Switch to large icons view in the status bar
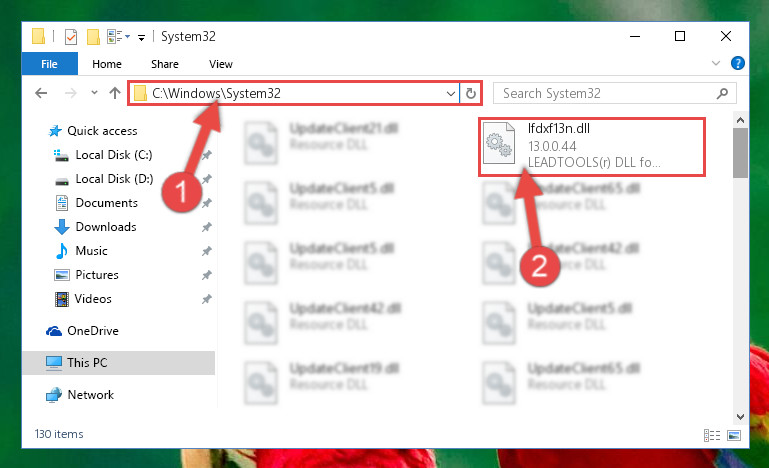The width and height of the screenshot is (769, 468). coord(734,435)
